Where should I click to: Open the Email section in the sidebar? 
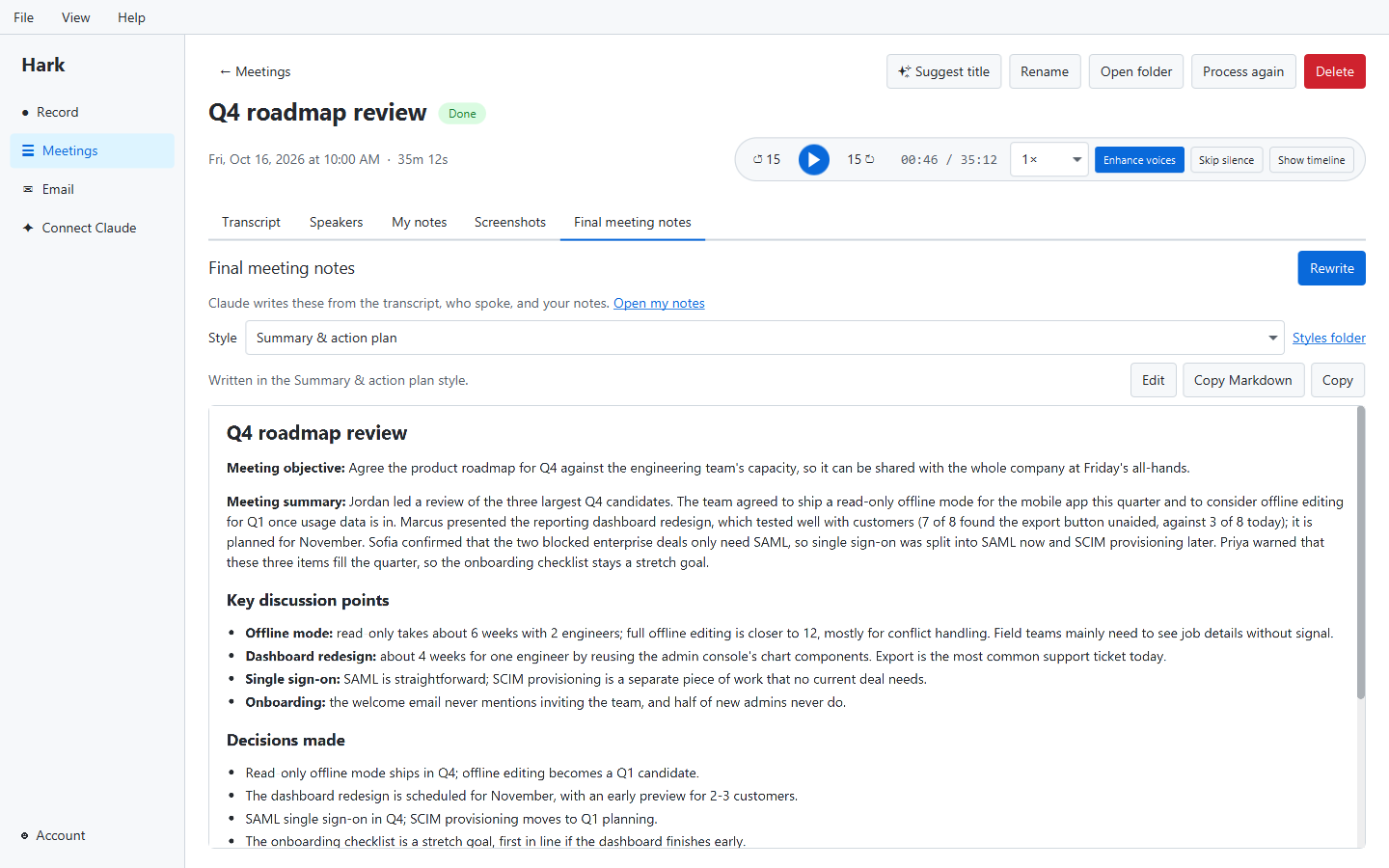coord(93,189)
